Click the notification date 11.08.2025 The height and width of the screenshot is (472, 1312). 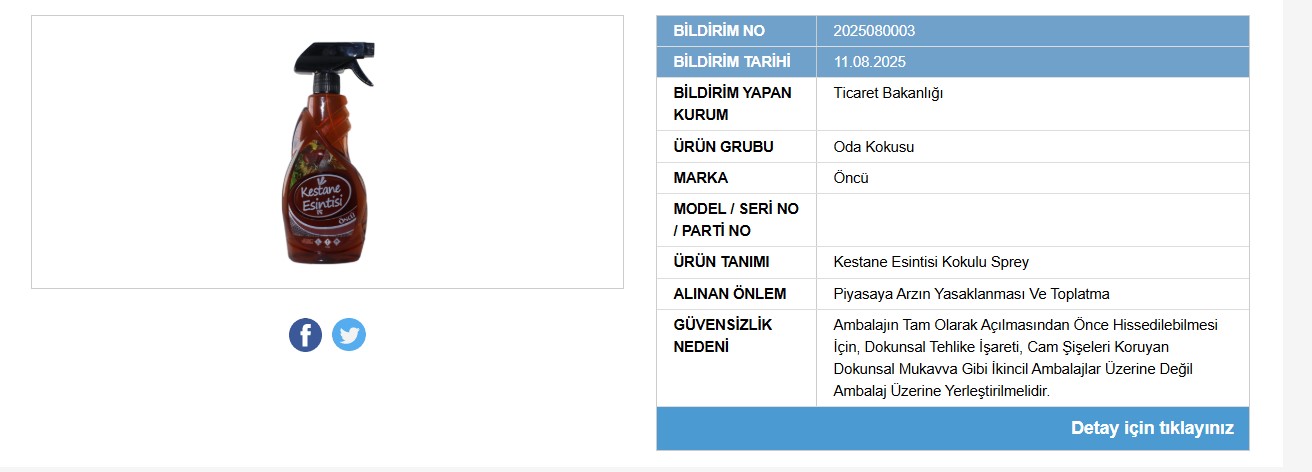pos(870,62)
